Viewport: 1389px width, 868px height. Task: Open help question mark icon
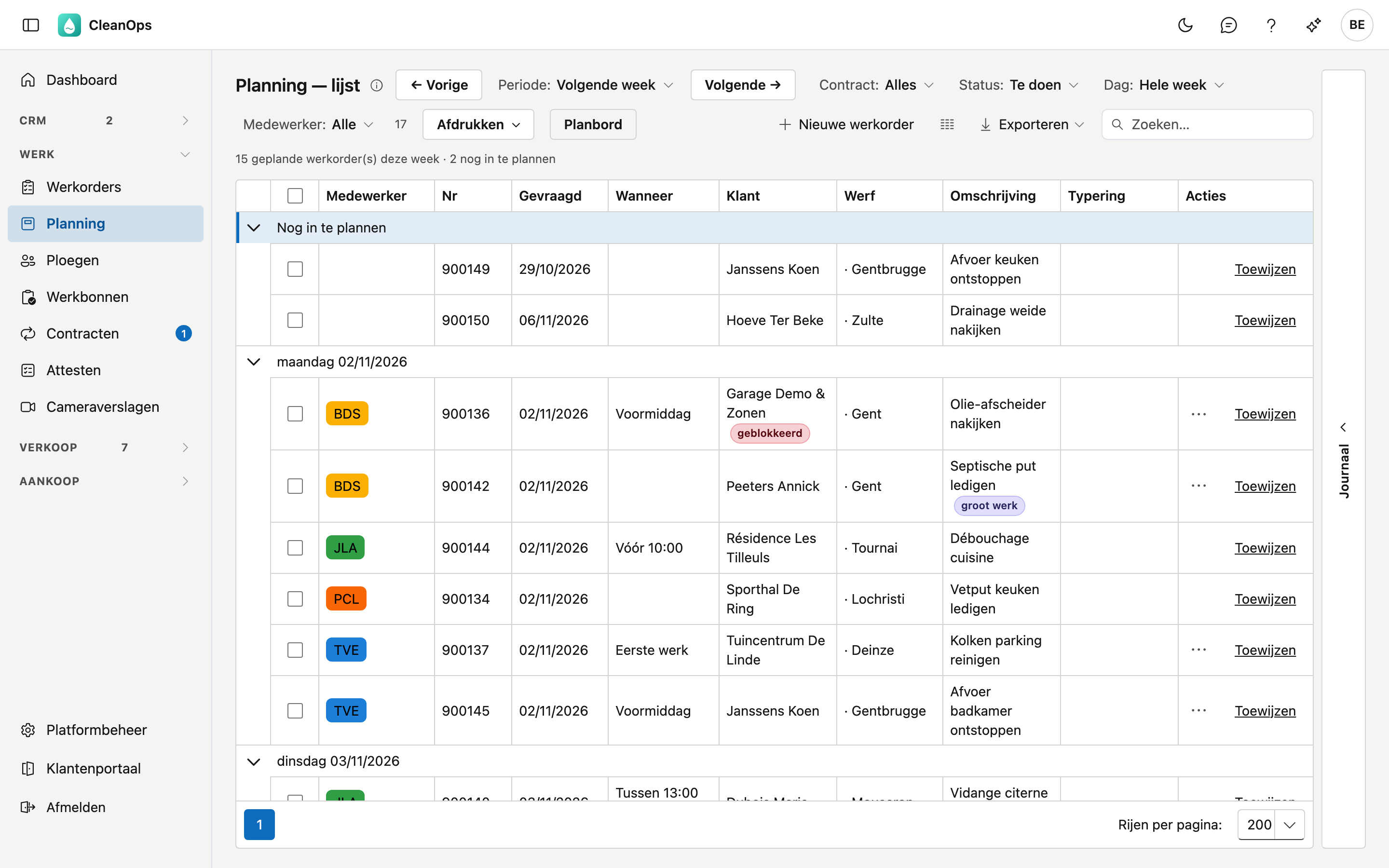tap(1271, 25)
